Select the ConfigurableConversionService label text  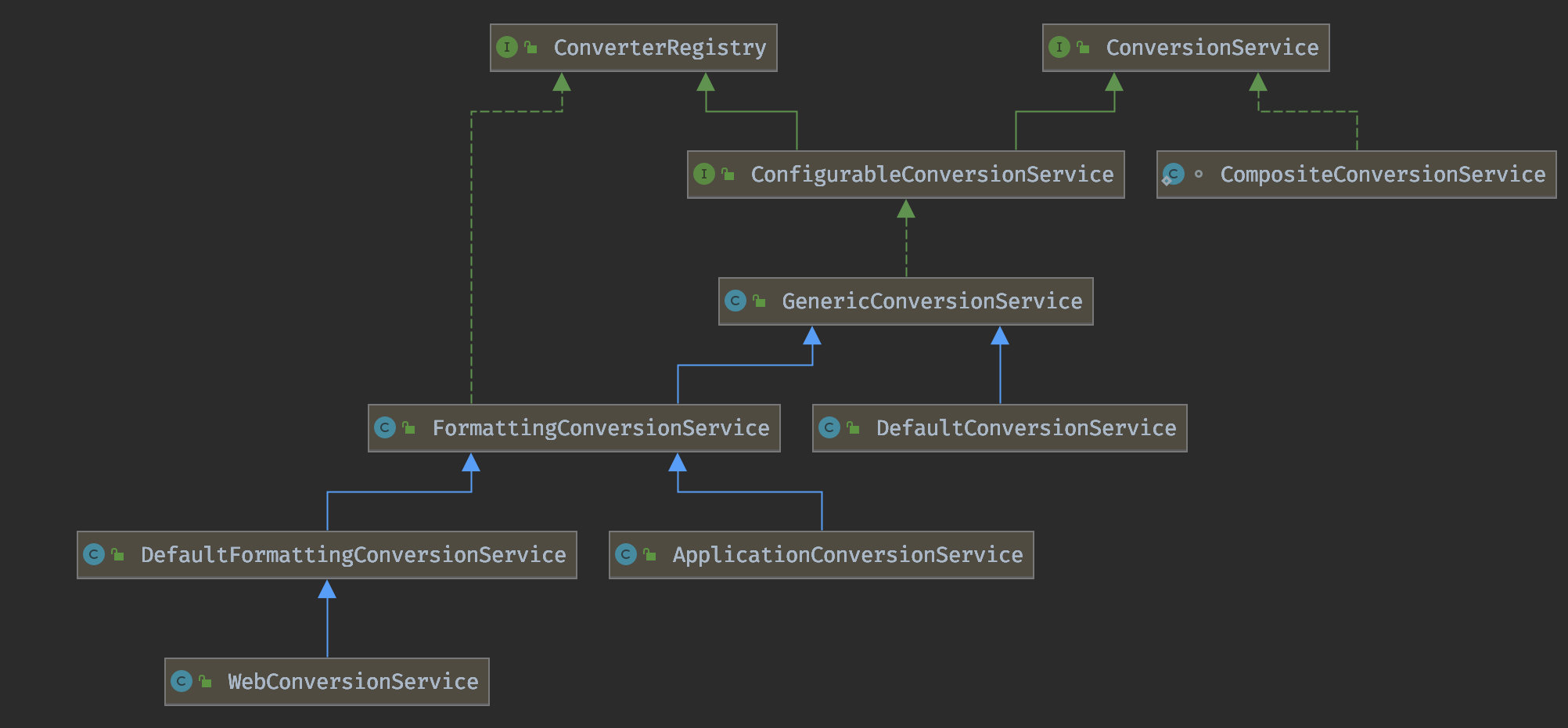coord(933,175)
